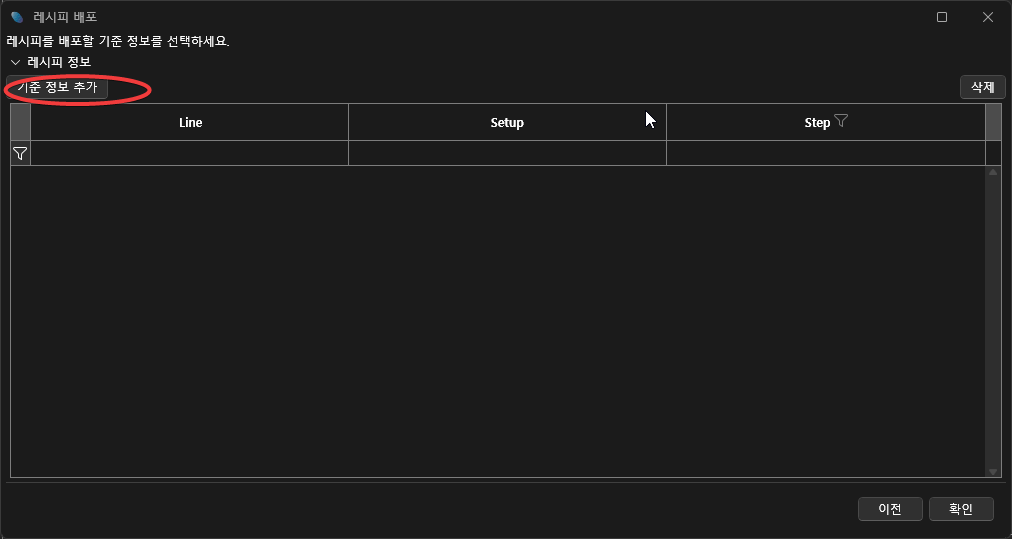Click the grid's top-left corner selector cell
Image resolution: width=1012 pixels, height=539 pixels.
tap(20, 122)
